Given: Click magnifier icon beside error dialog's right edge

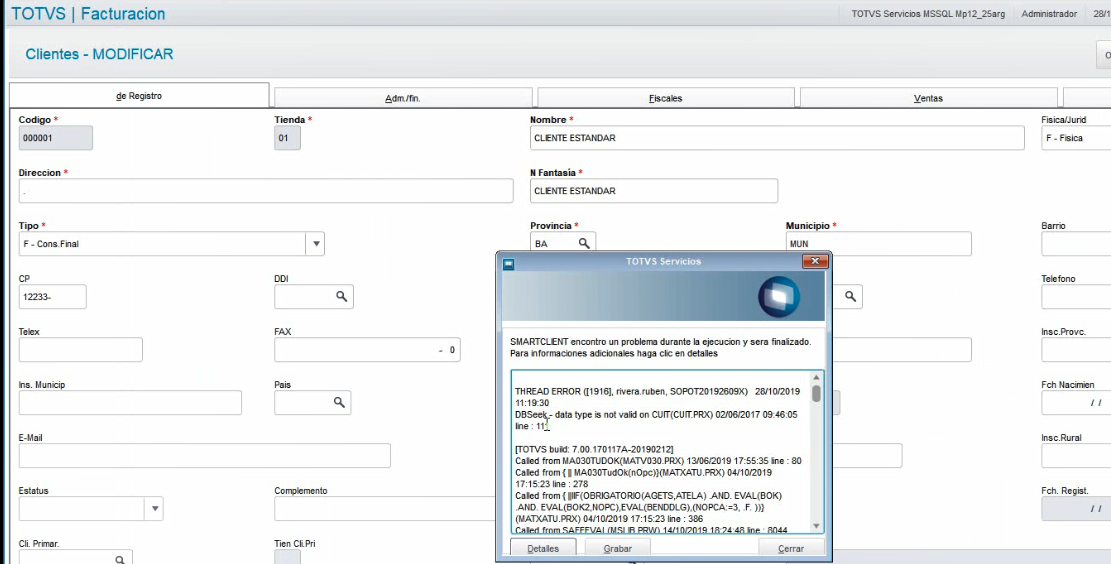Looking at the screenshot, I should 850,296.
